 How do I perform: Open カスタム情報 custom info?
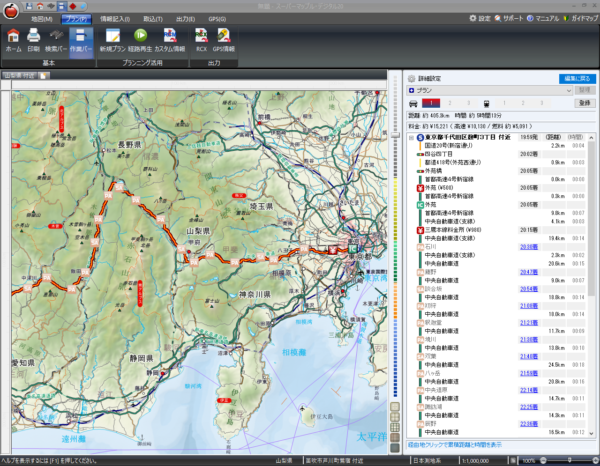point(170,40)
